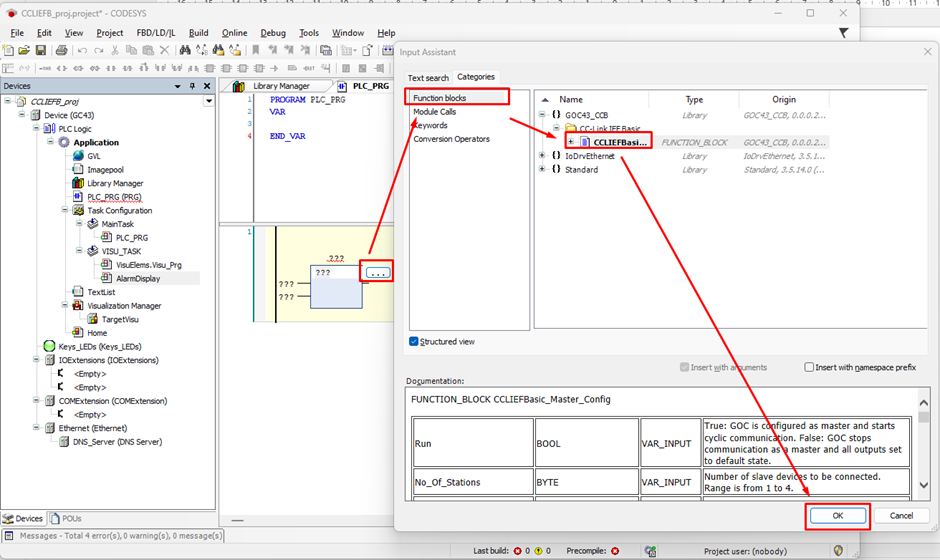The height and width of the screenshot is (560, 940).
Task: Collapse the Task Configuration tree node
Action: pos(65,210)
